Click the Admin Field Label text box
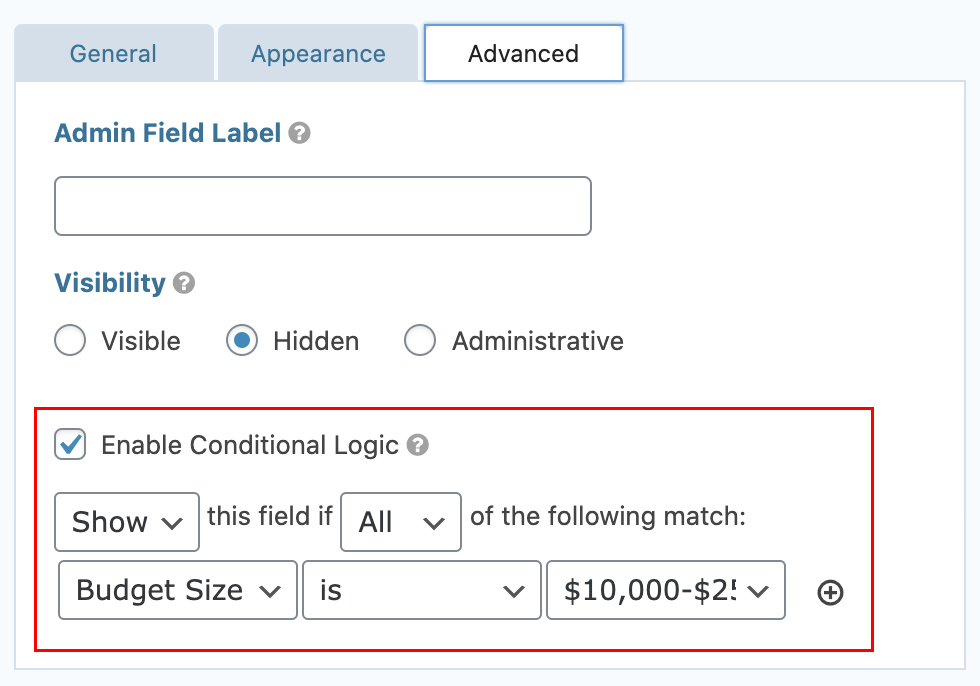 point(322,206)
